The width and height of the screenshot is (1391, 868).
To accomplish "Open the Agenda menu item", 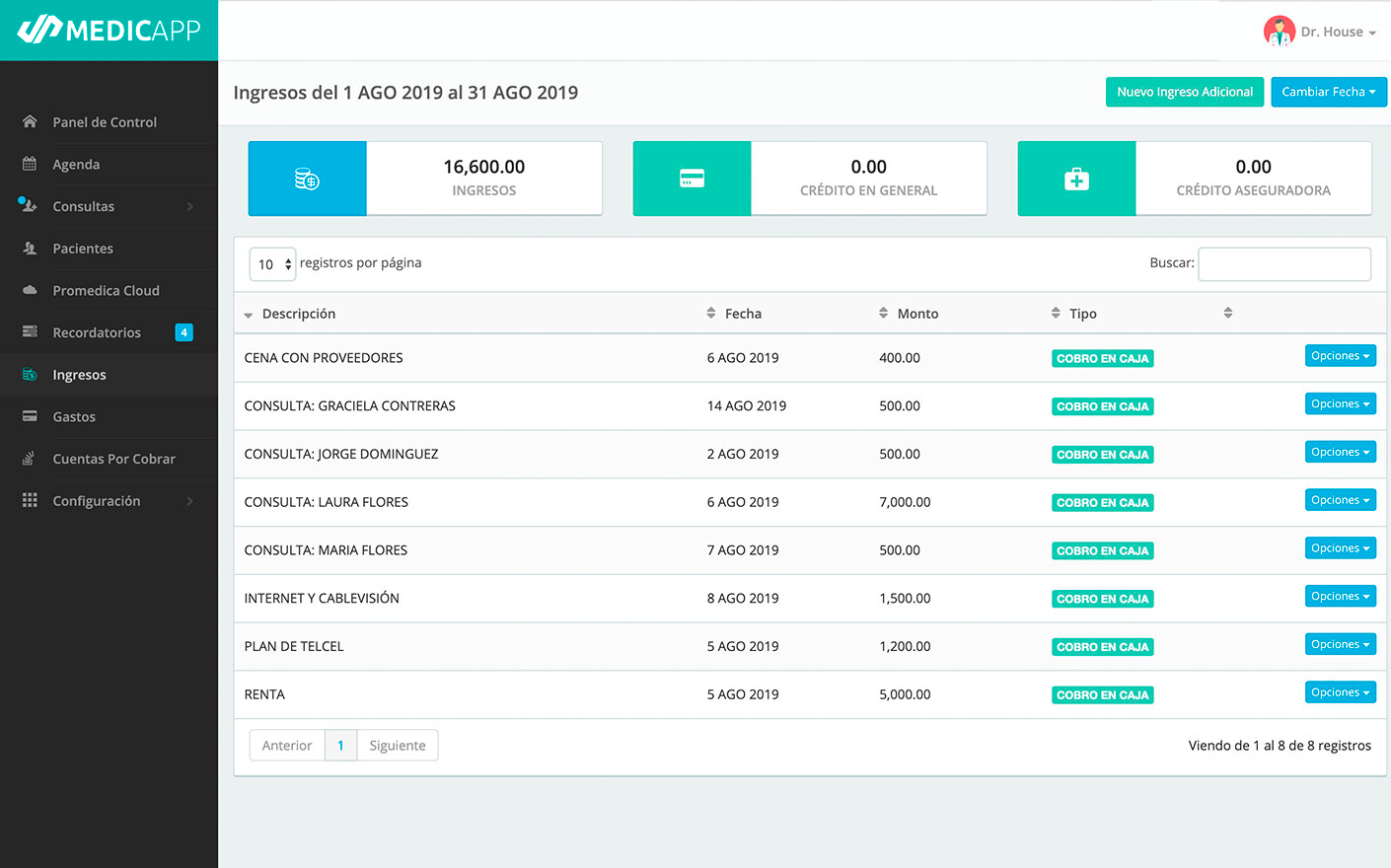I will coord(109,164).
